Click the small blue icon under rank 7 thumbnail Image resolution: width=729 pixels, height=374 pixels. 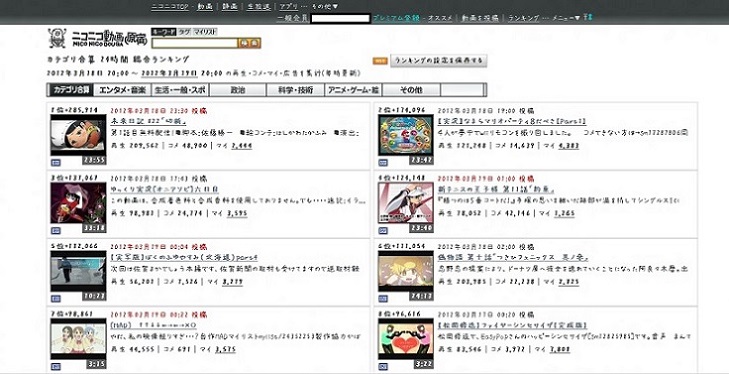55,367
